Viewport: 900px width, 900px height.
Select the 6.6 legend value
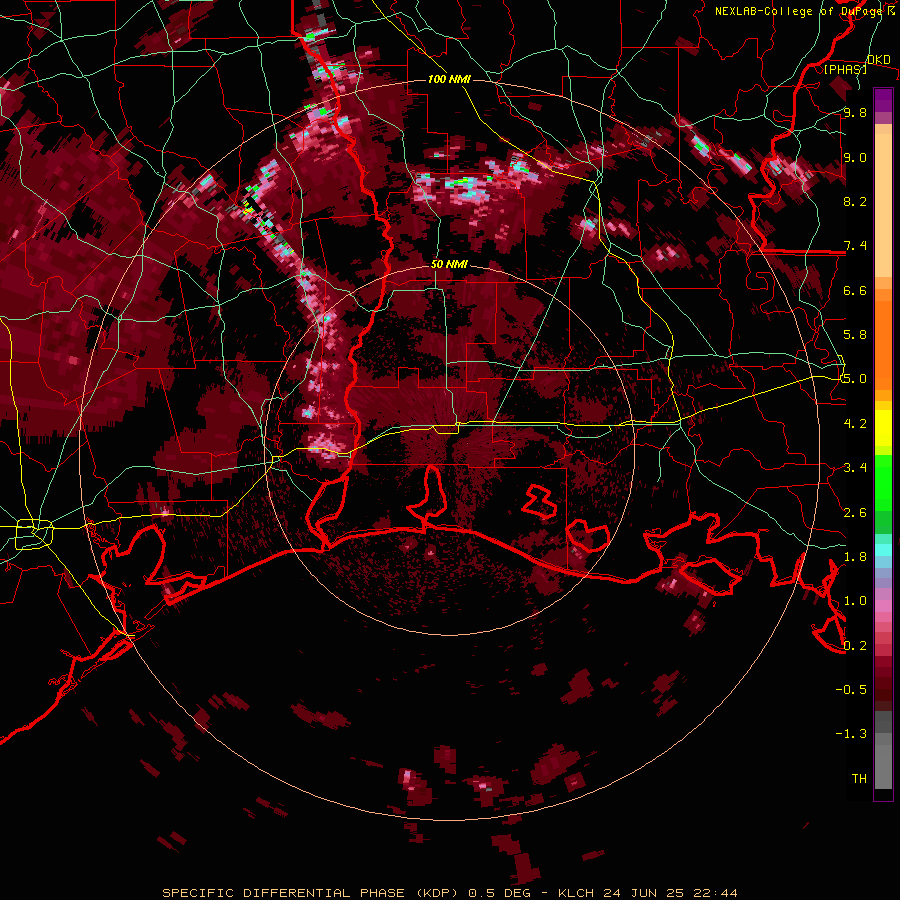click(x=855, y=290)
